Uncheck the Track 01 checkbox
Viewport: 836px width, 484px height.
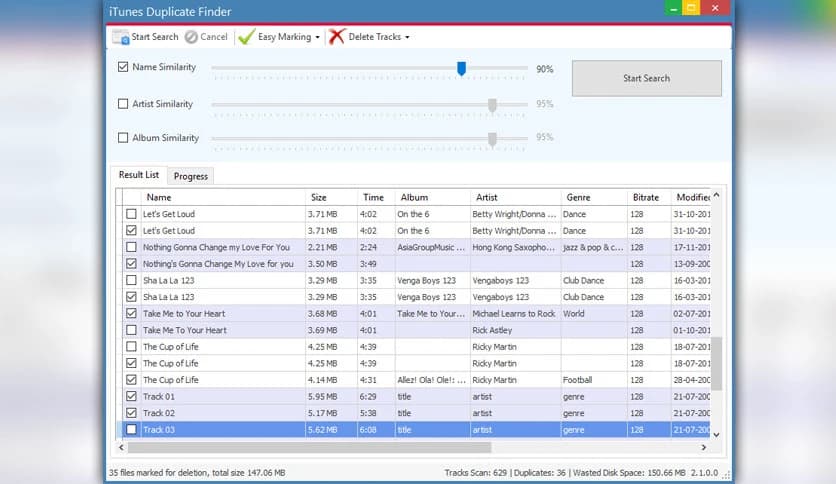tap(131, 397)
